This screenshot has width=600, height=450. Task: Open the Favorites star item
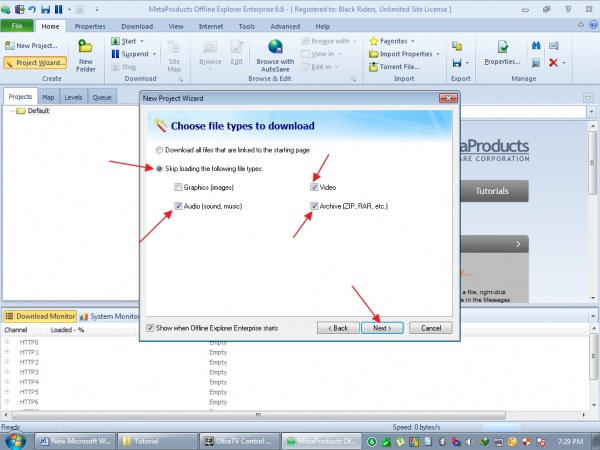click(x=373, y=41)
